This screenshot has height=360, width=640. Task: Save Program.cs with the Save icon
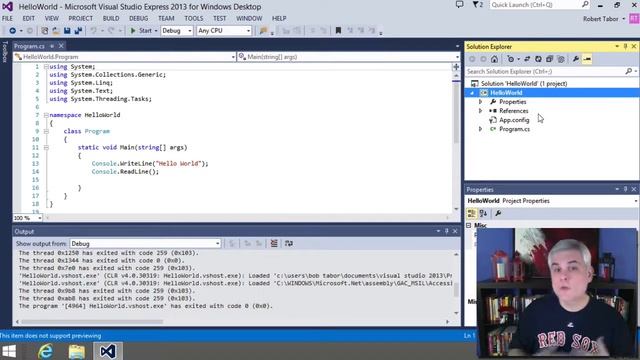click(67, 31)
